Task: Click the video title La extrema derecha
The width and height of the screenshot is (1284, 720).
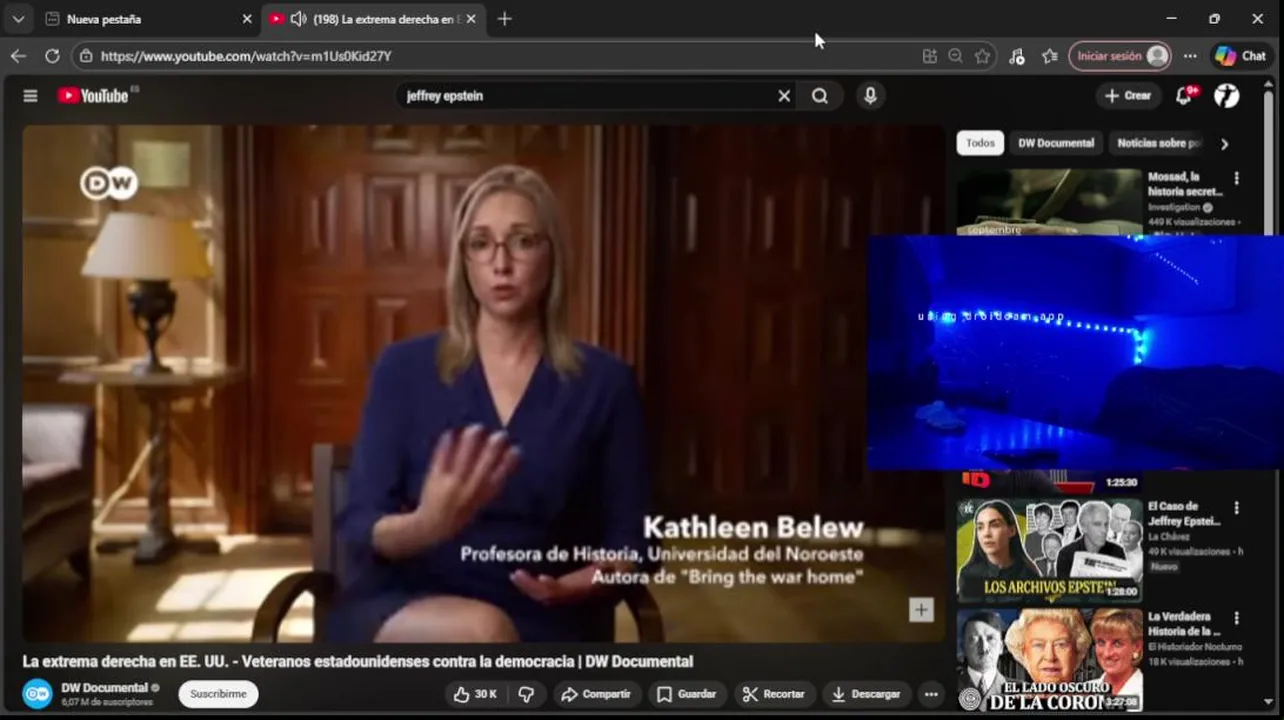Action: 358,661
